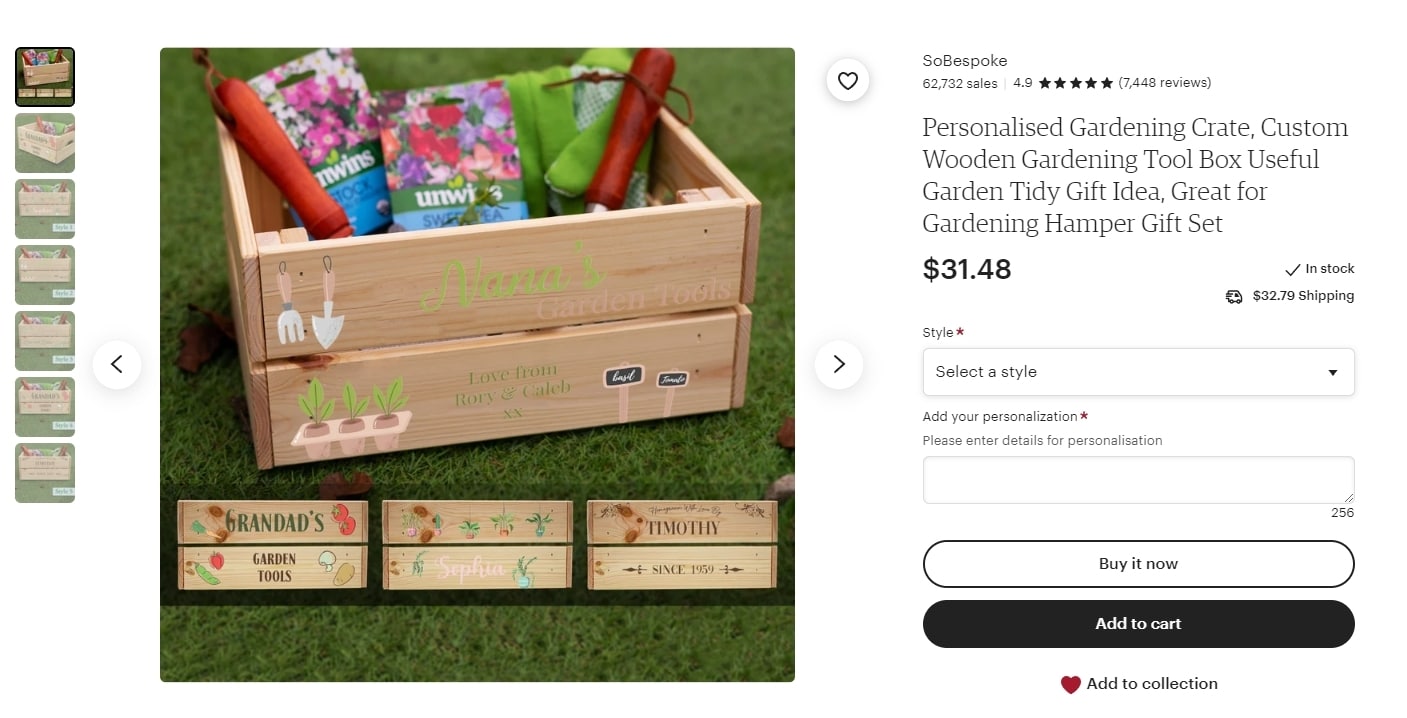
Task: Click the Add to cart button
Action: [x=1138, y=624]
